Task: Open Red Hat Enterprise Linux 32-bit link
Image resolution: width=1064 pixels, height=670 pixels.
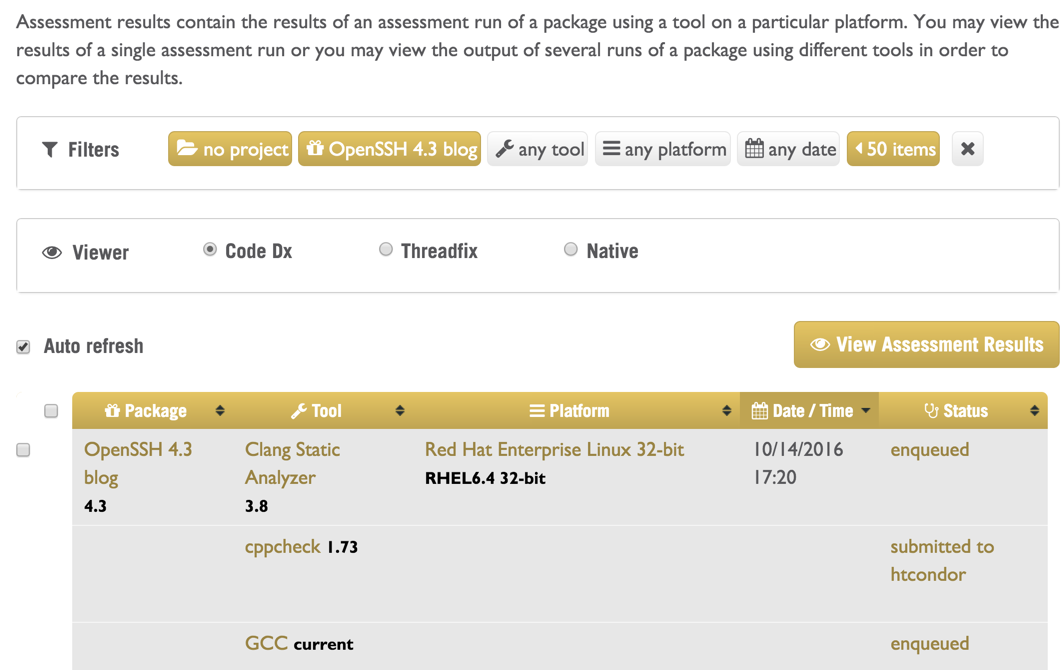Action: point(554,449)
